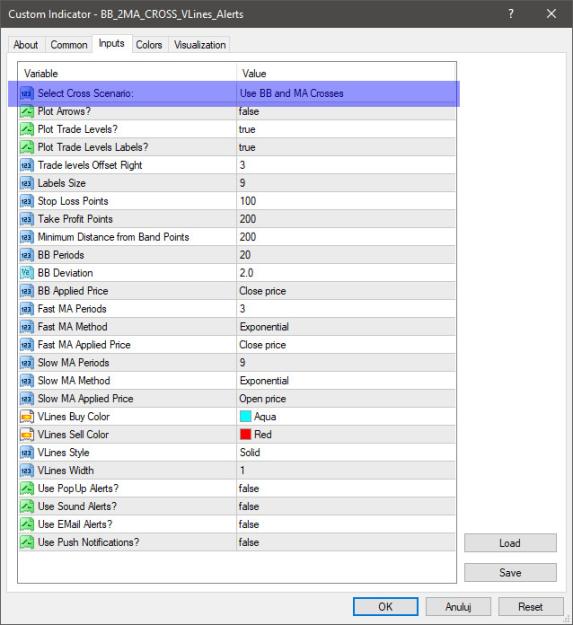Image resolution: width=573 pixels, height=625 pixels.
Task: Open the VLines Style Solid dropdown
Action: pyautogui.click(x=346, y=452)
